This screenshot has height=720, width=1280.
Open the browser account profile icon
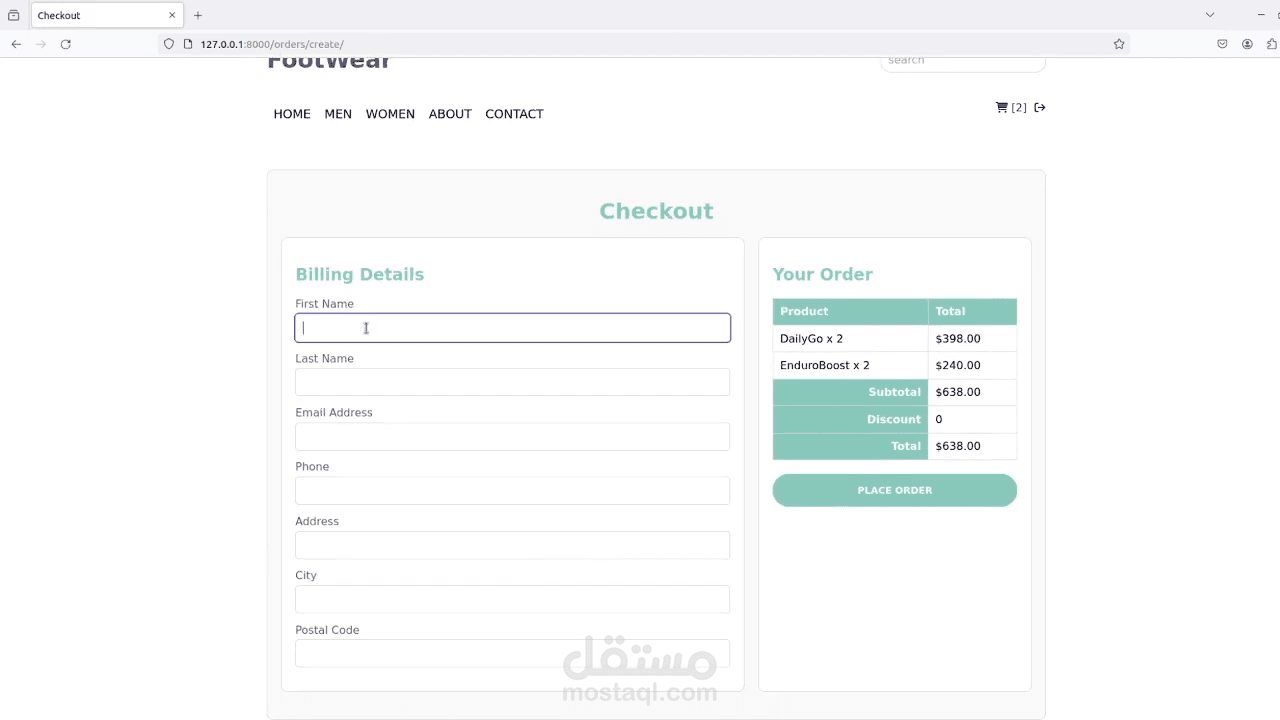point(1247,44)
